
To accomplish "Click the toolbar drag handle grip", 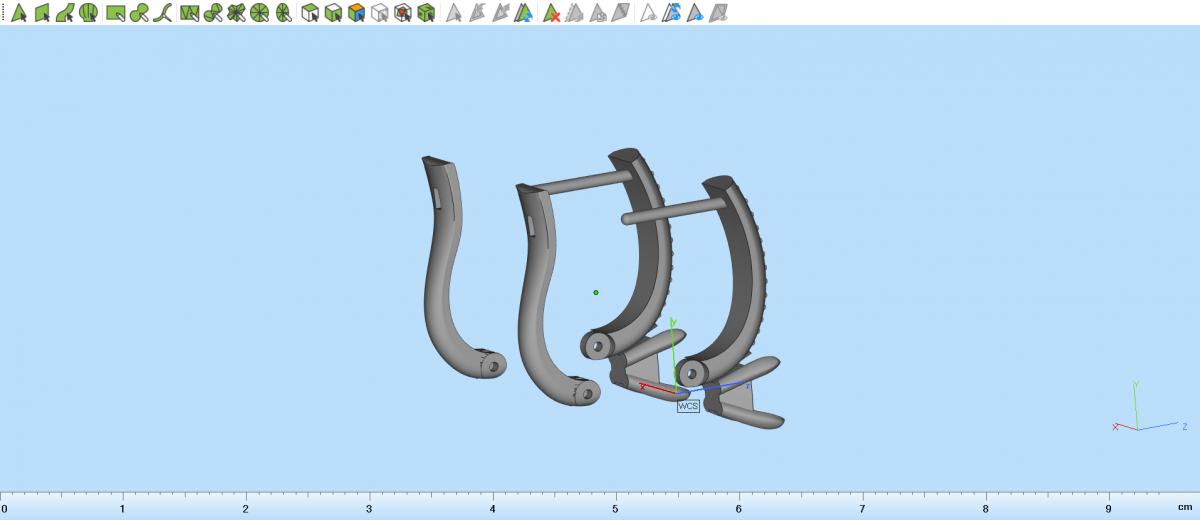I will click(3, 13).
